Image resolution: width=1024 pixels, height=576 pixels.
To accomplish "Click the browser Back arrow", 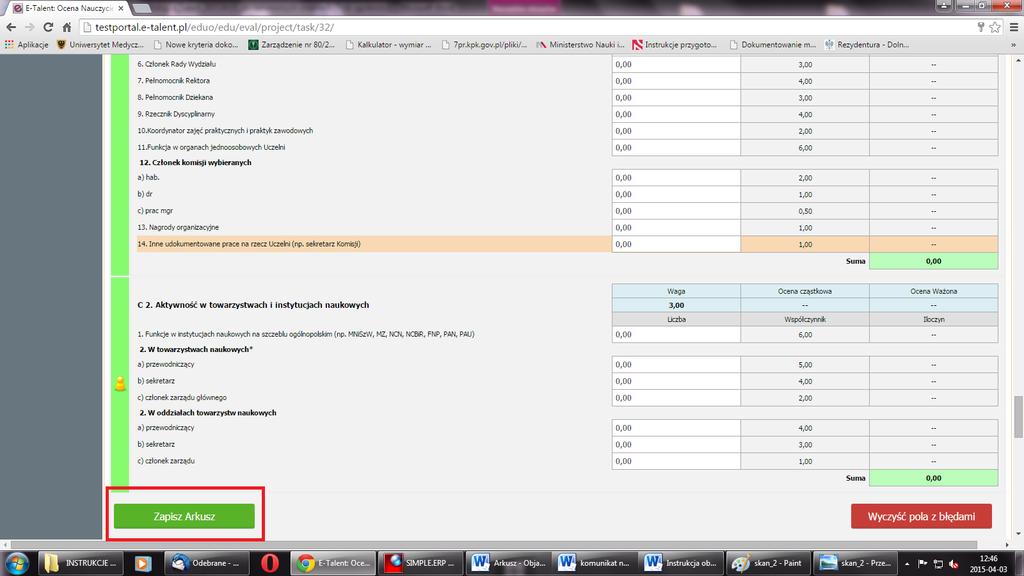I will coord(11,27).
